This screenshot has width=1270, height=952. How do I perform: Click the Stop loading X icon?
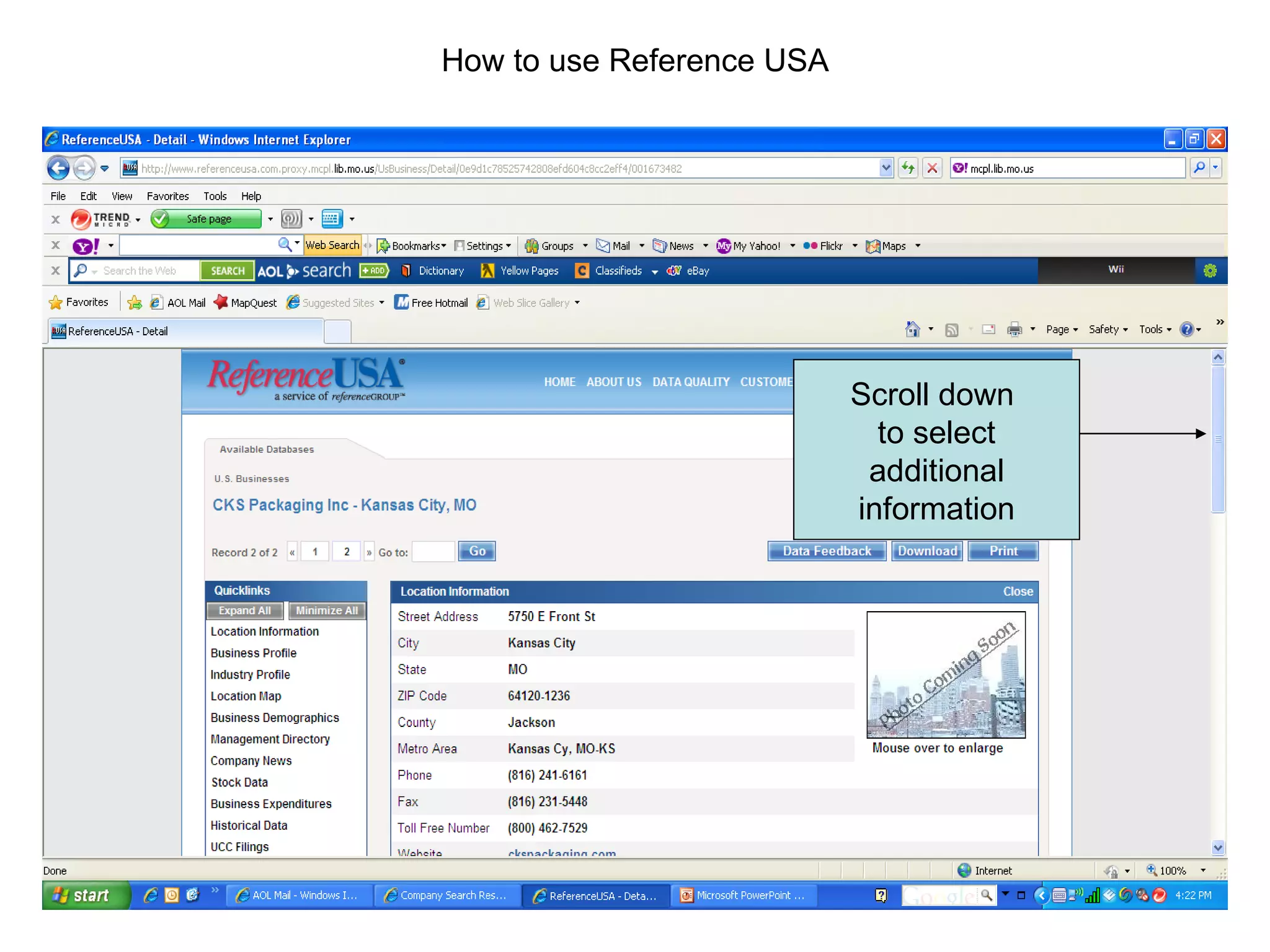pos(932,168)
